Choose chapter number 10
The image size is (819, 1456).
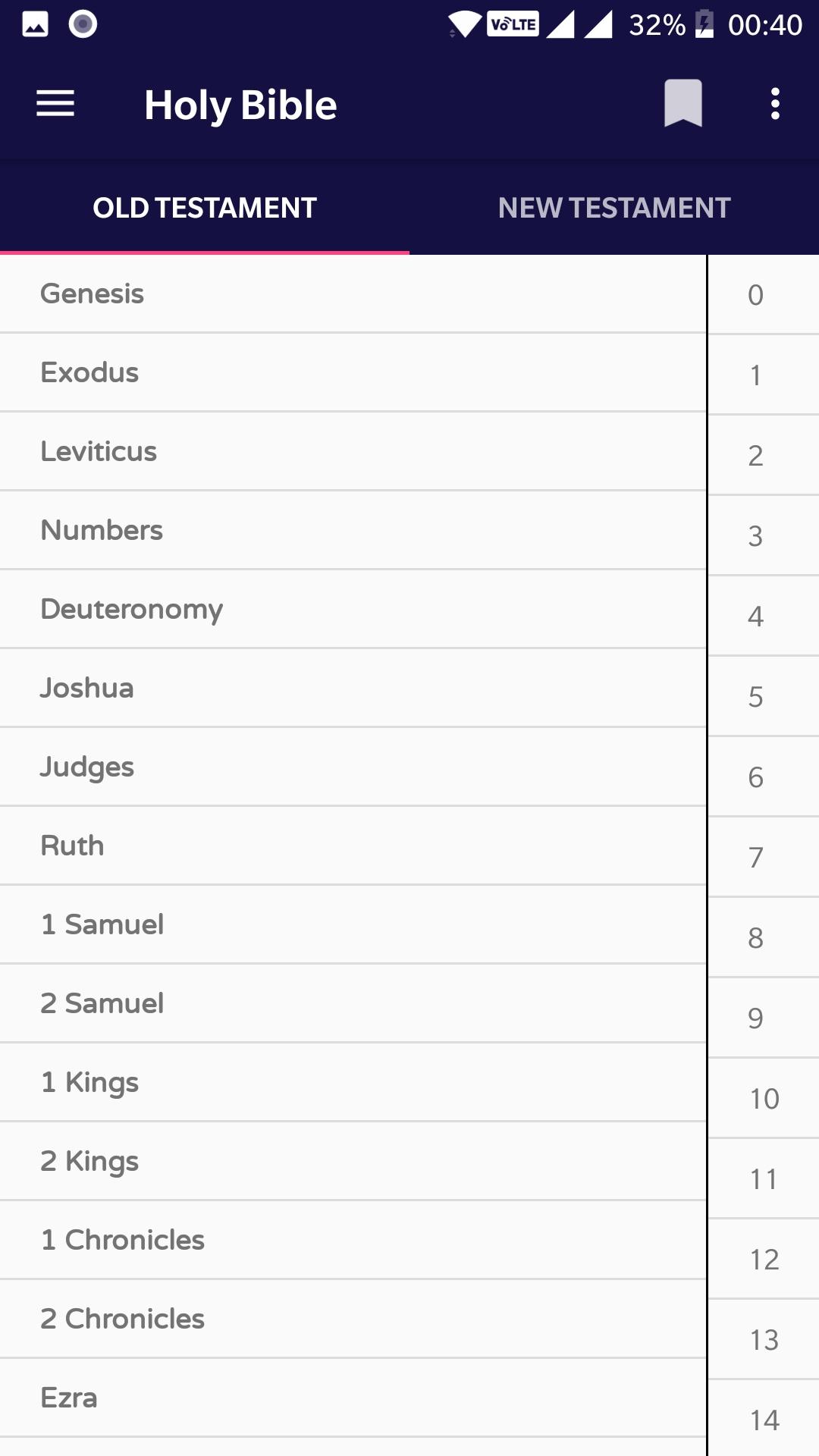pos(764,1099)
